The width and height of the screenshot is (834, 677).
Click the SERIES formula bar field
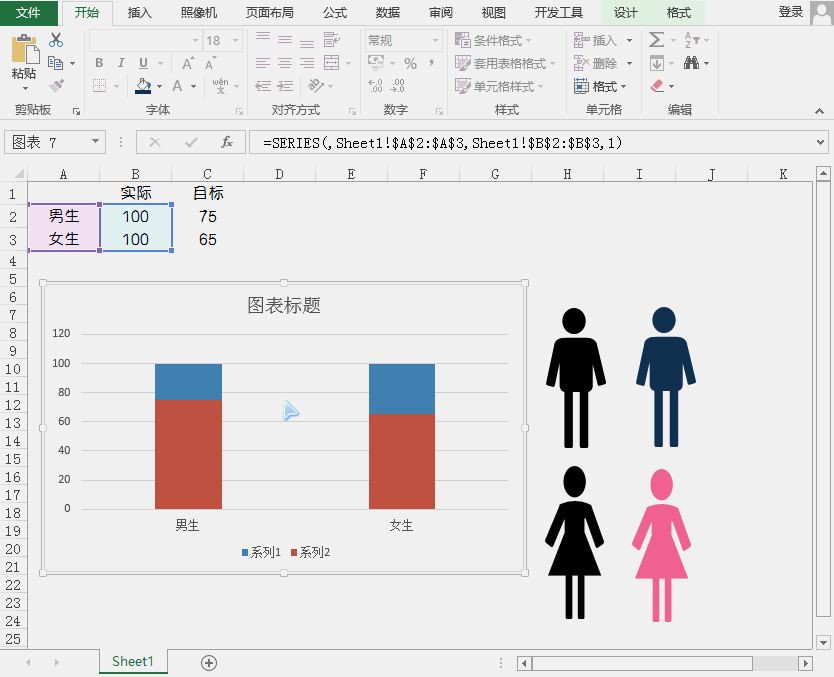coord(530,143)
